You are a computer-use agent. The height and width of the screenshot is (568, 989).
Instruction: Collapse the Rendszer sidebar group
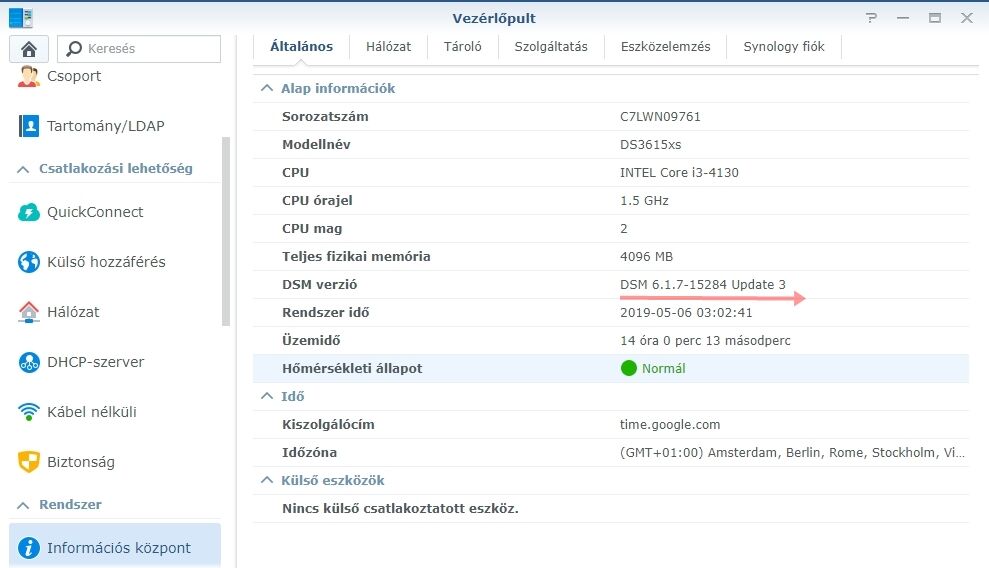point(24,505)
